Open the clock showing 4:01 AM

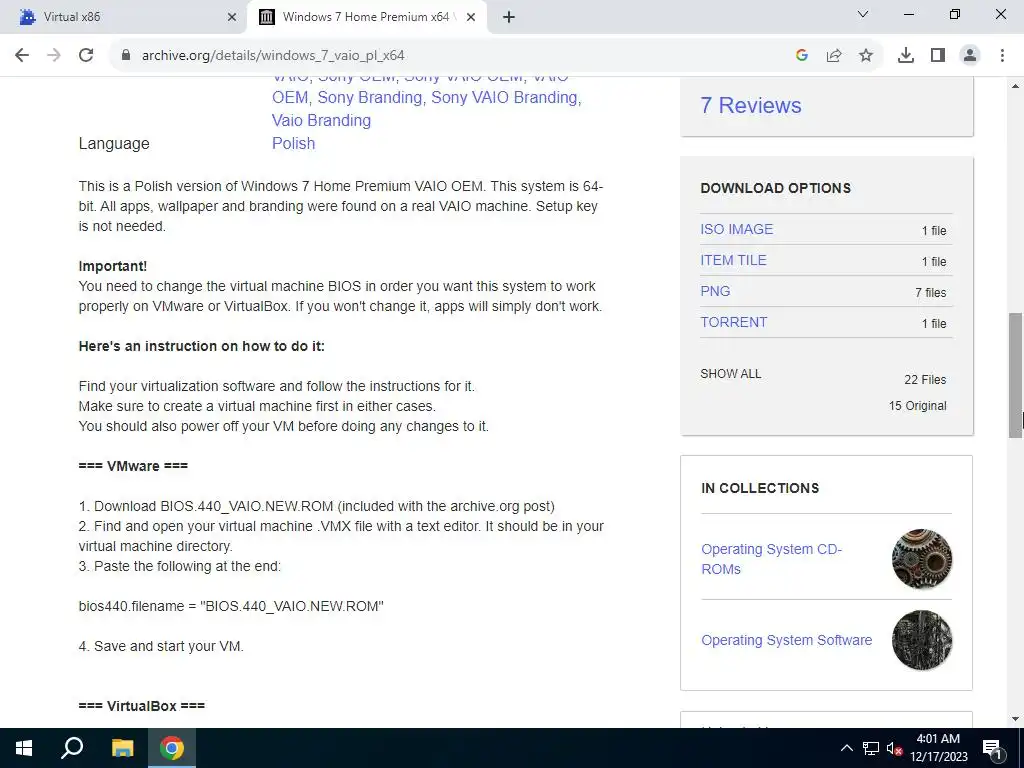[938, 748]
